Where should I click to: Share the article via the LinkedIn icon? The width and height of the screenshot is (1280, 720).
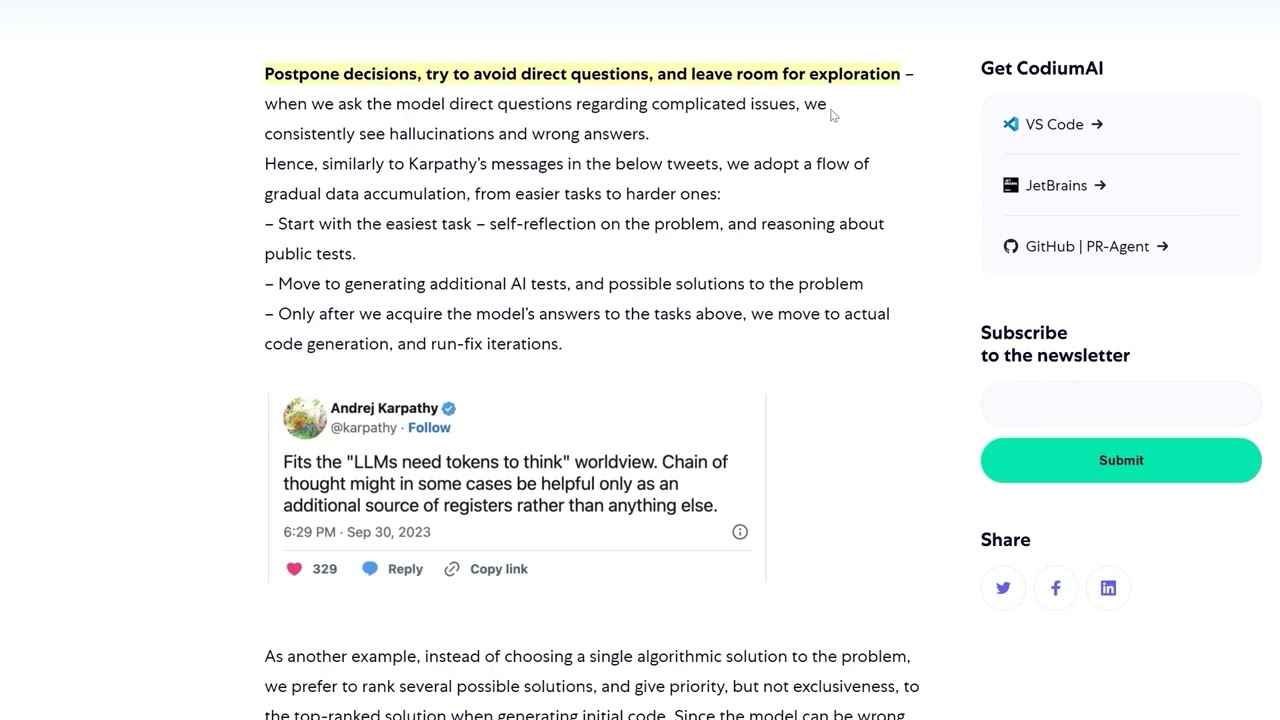click(1108, 588)
